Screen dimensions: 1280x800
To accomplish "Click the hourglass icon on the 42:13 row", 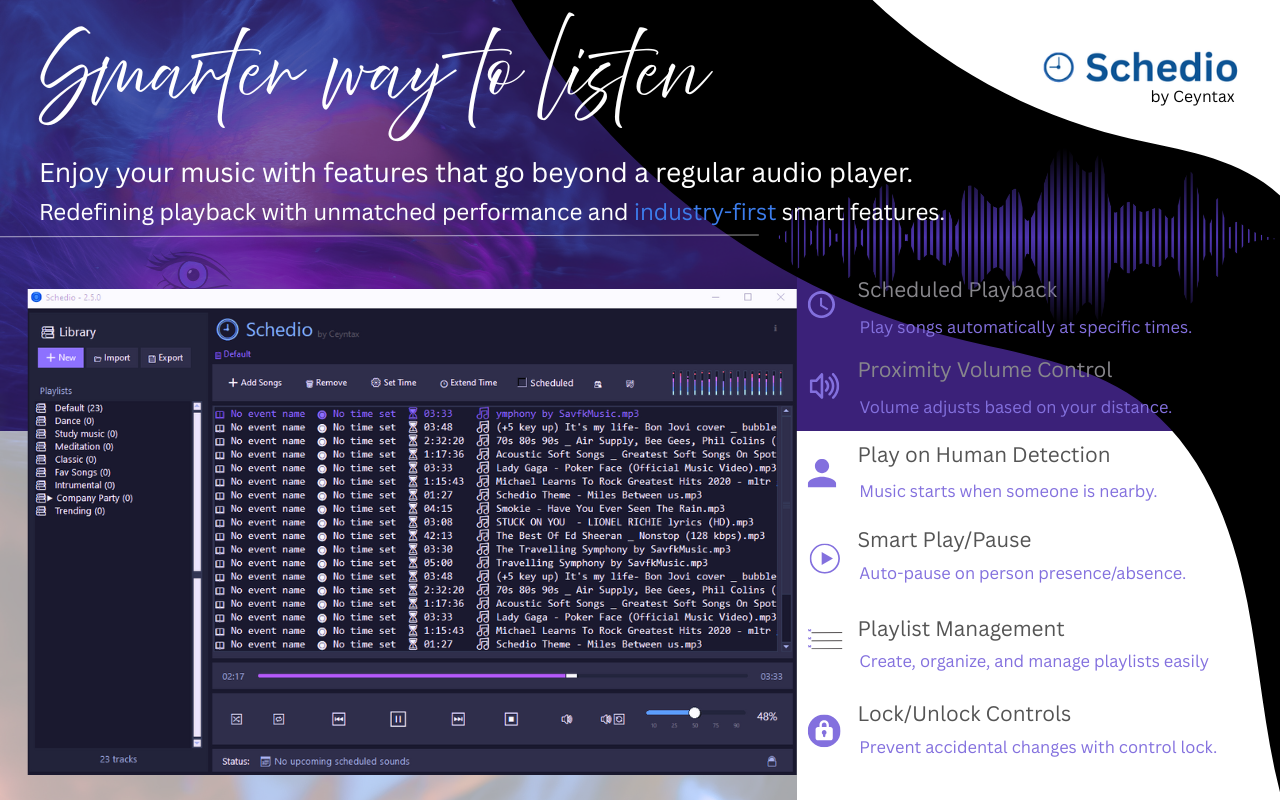I will [x=412, y=536].
